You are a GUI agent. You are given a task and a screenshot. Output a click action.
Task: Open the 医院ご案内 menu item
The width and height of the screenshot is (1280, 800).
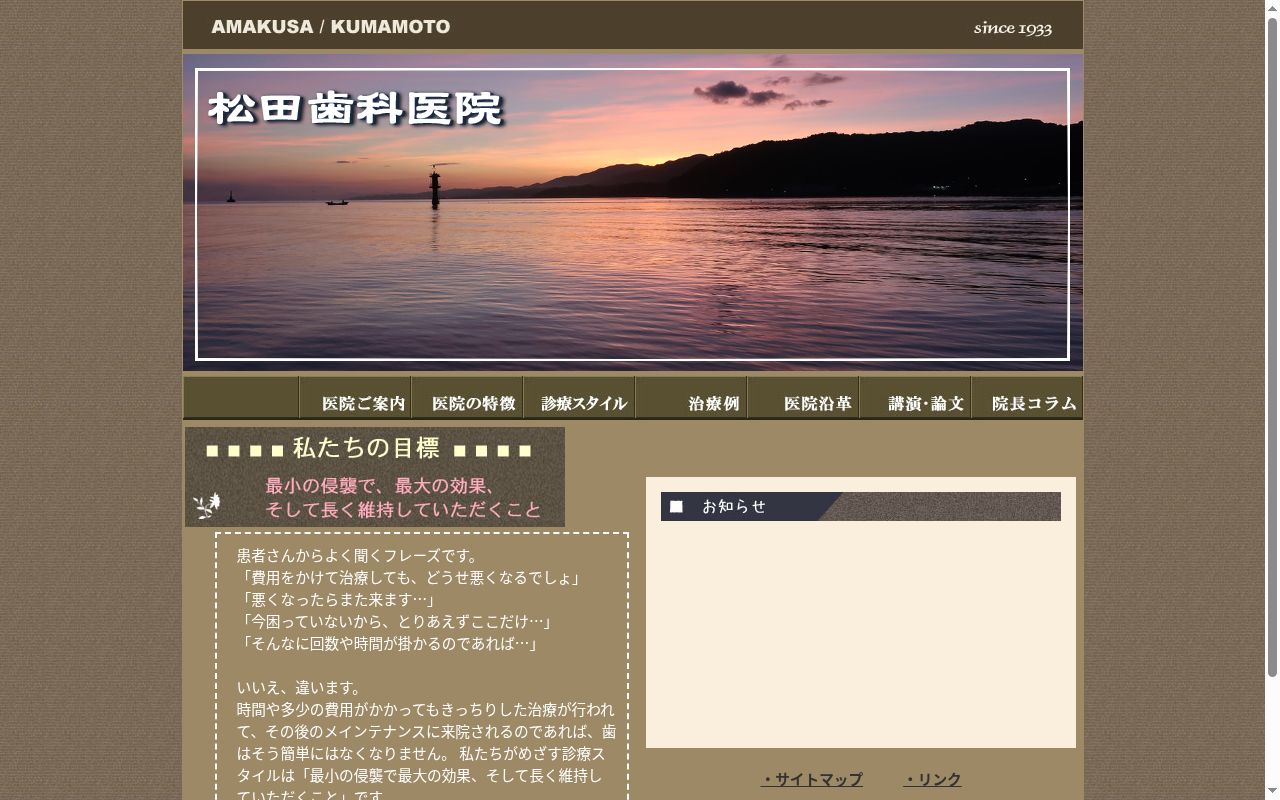tap(355, 398)
